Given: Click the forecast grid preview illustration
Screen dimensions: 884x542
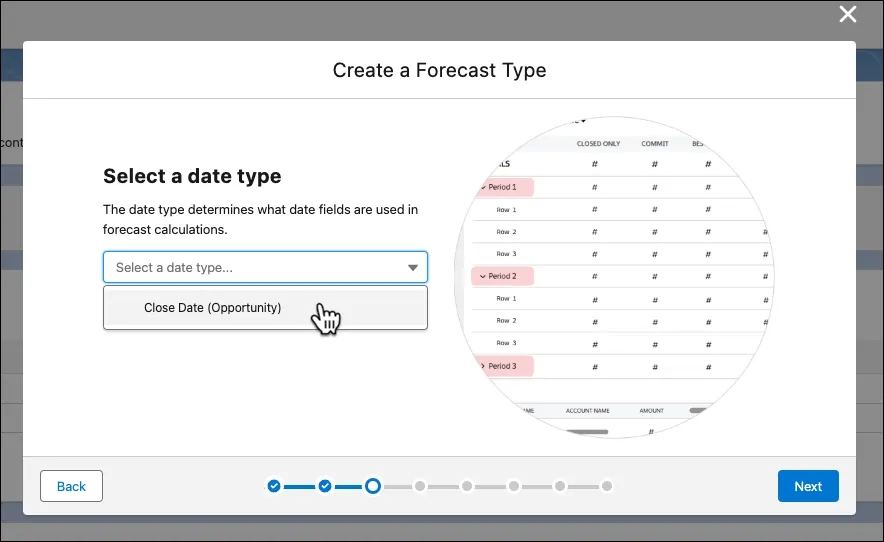Looking at the screenshot, I should (x=614, y=277).
